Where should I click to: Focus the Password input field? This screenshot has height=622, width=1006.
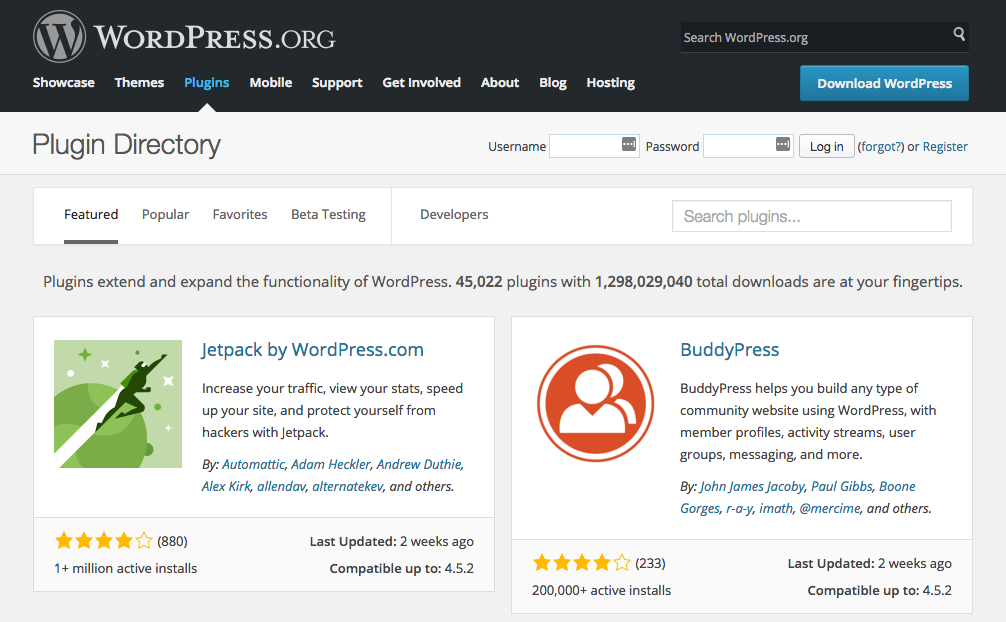[x=748, y=146]
